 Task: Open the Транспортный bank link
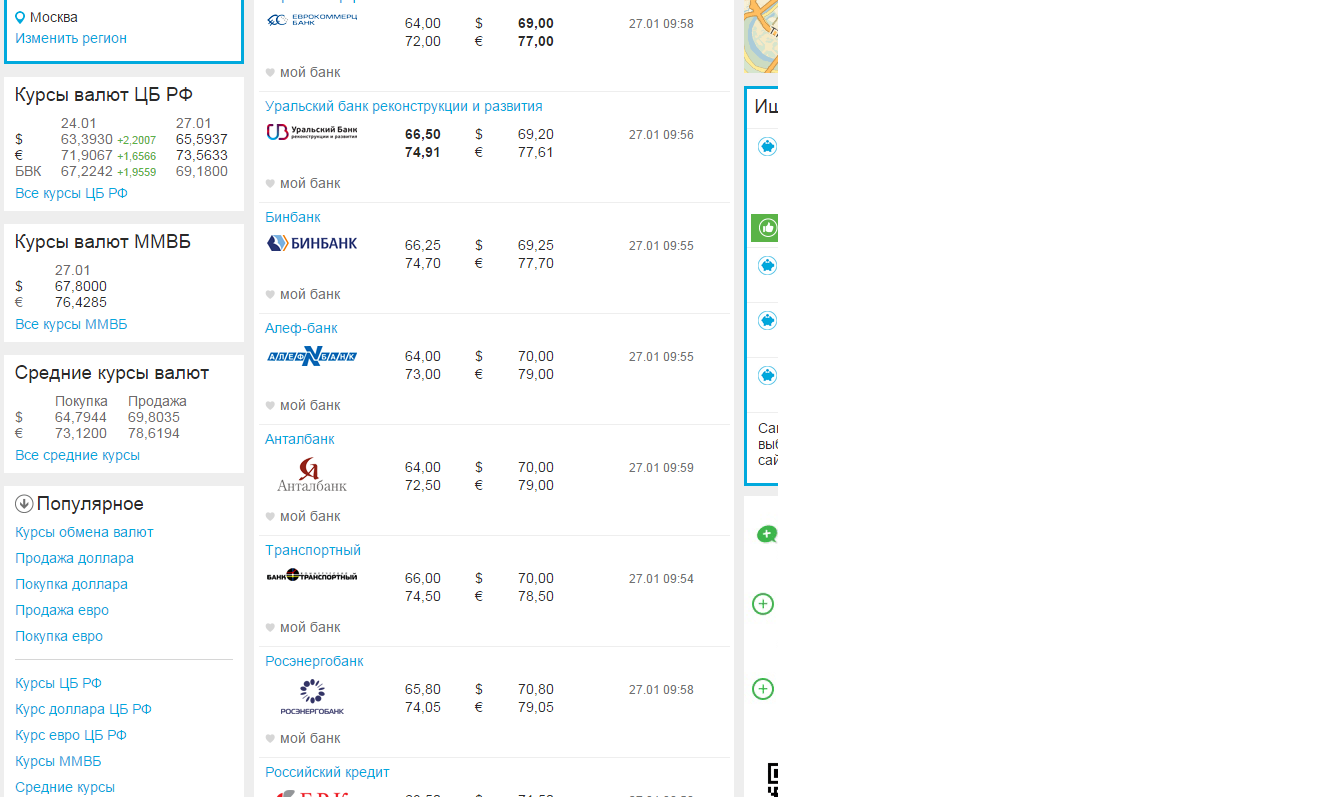pyautogui.click(x=313, y=550)
